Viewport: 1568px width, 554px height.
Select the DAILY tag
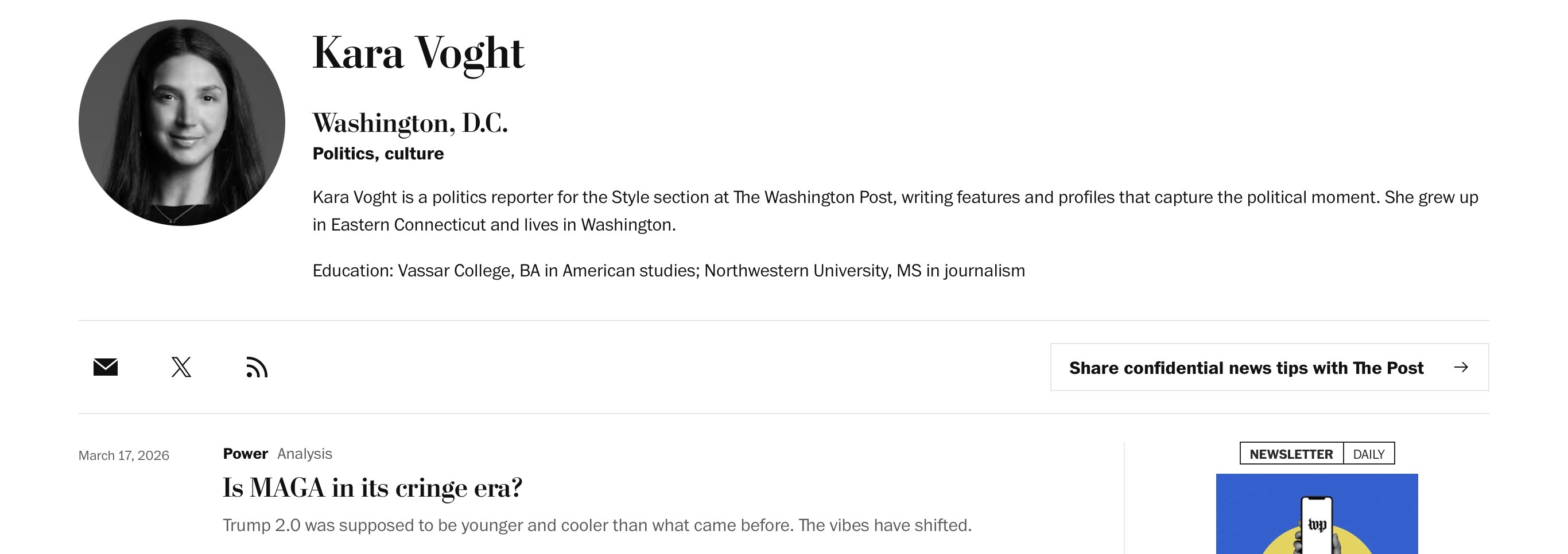[x=1368, y=454]
